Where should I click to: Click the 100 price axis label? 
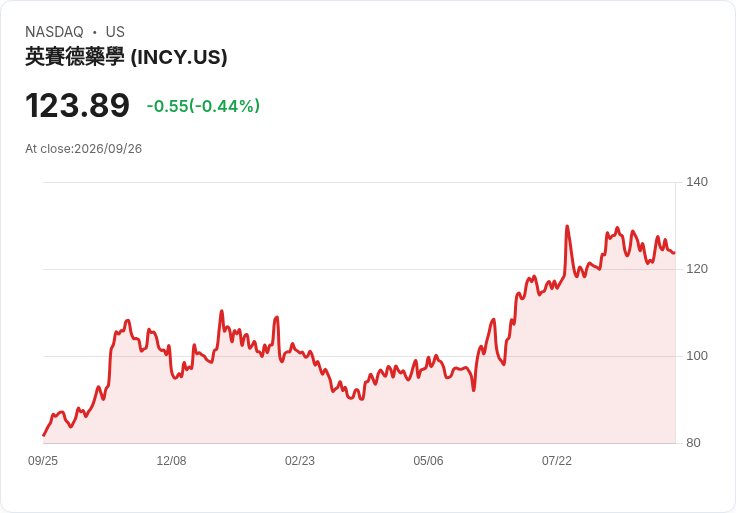(697, 356)
